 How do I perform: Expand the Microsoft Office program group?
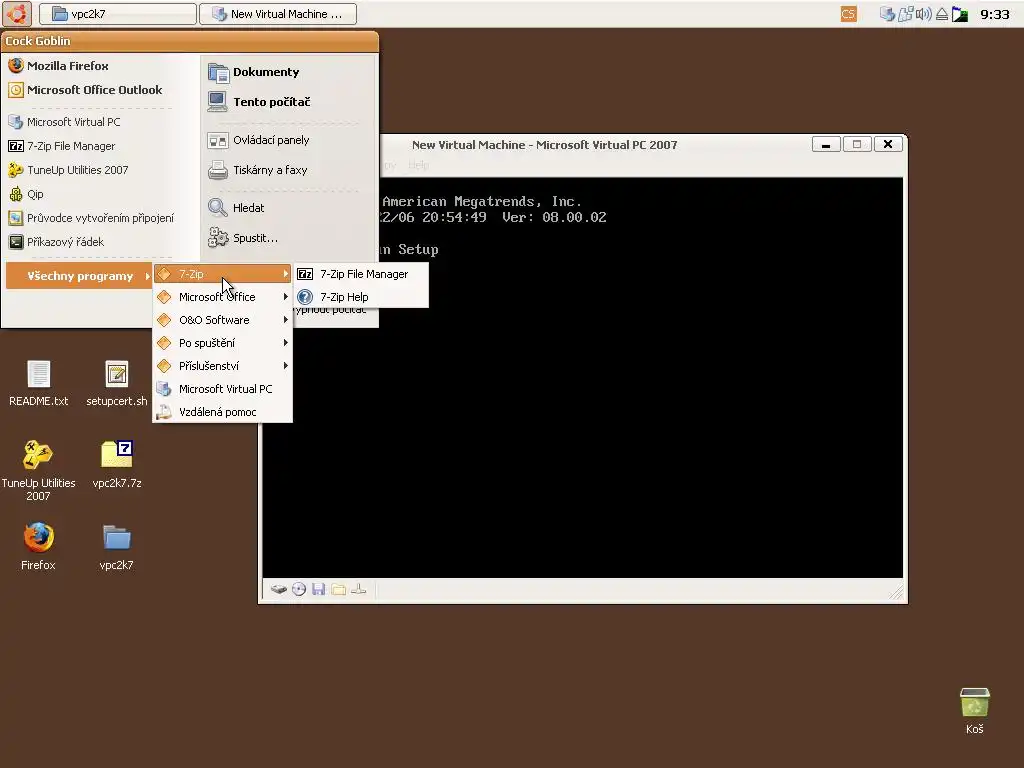click(x=223, y=297)
